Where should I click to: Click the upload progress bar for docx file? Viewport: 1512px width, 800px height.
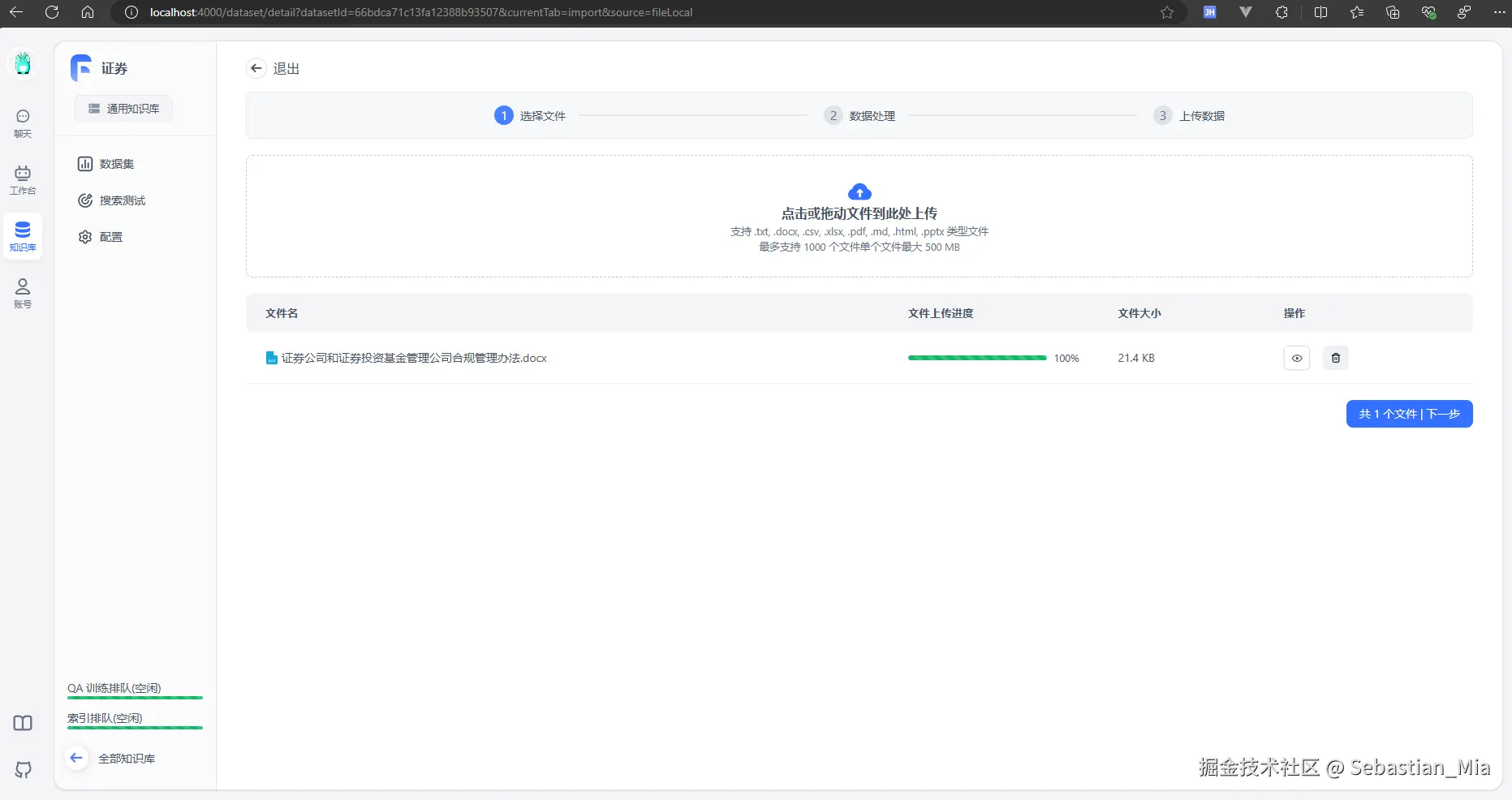pos(977,358)
